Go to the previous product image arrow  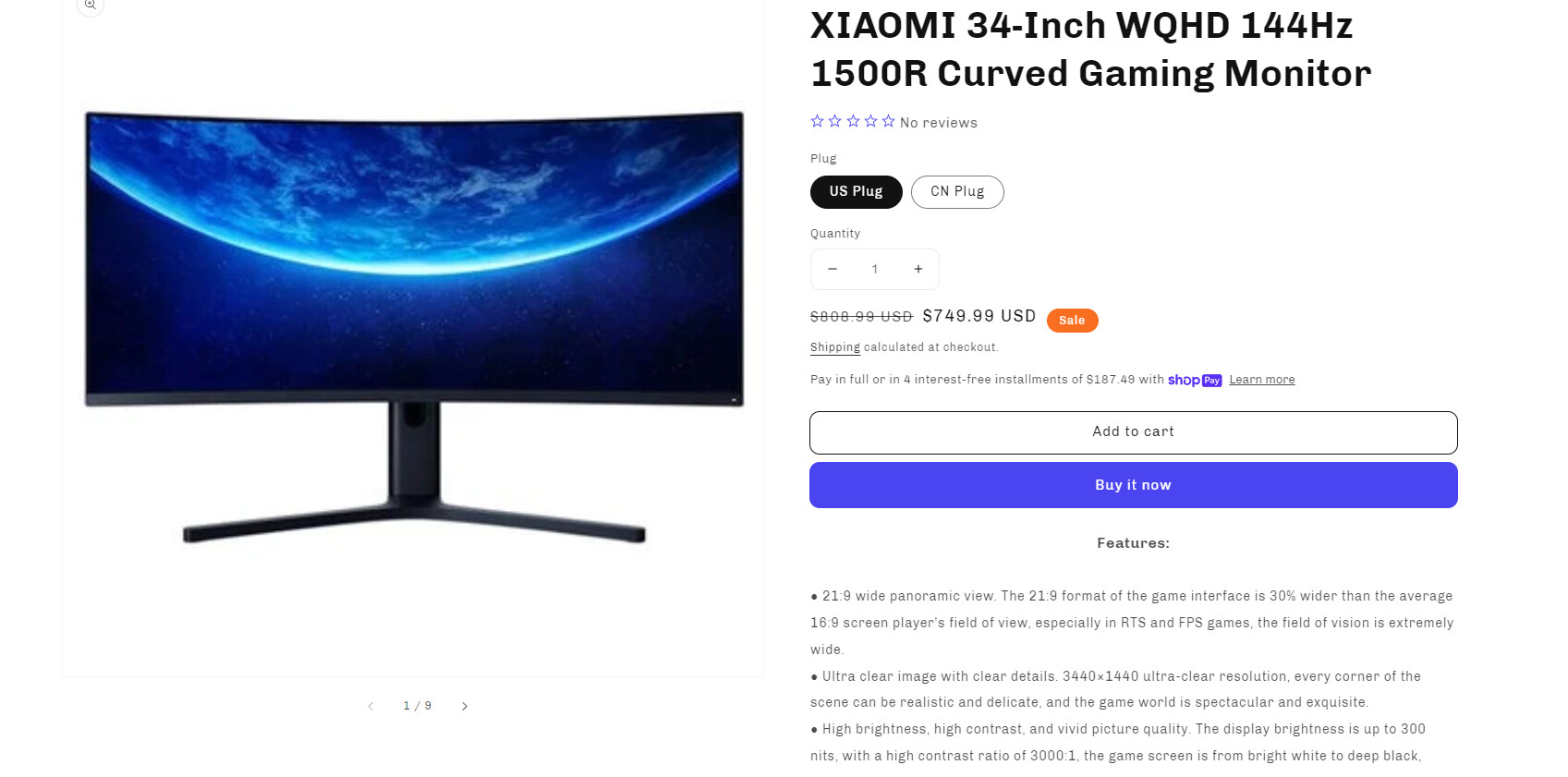371,706
